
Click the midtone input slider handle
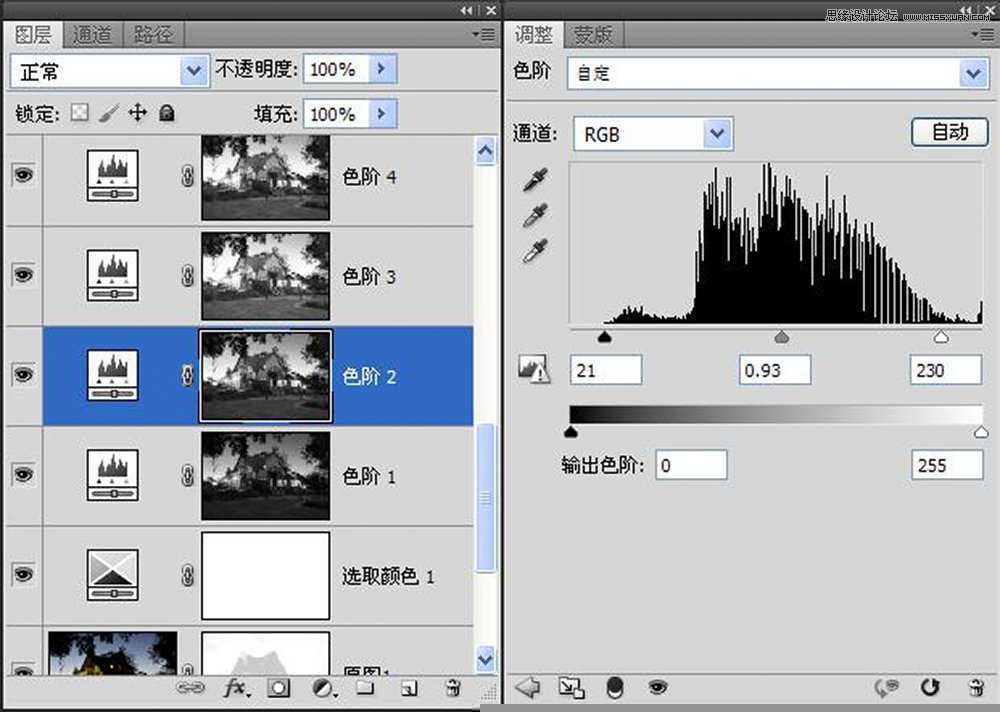pyautogui.click(x=782, y=337)
